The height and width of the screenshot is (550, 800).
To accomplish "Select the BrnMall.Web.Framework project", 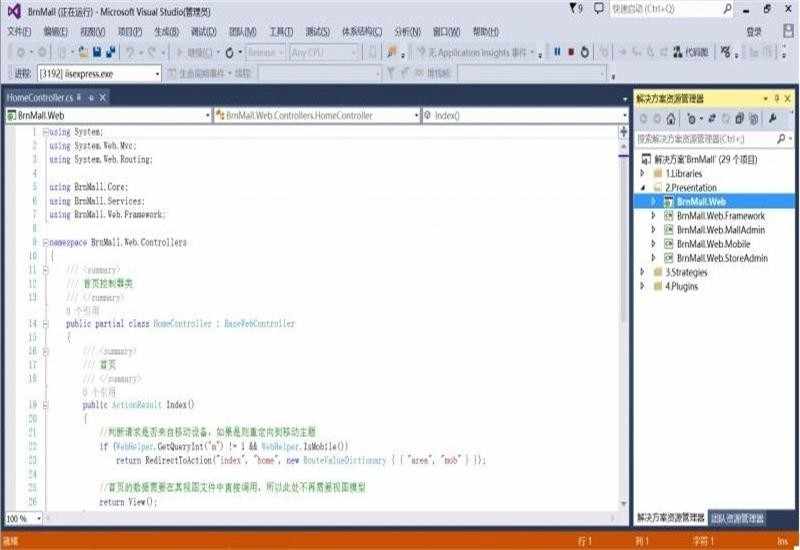I will [720, 216].
